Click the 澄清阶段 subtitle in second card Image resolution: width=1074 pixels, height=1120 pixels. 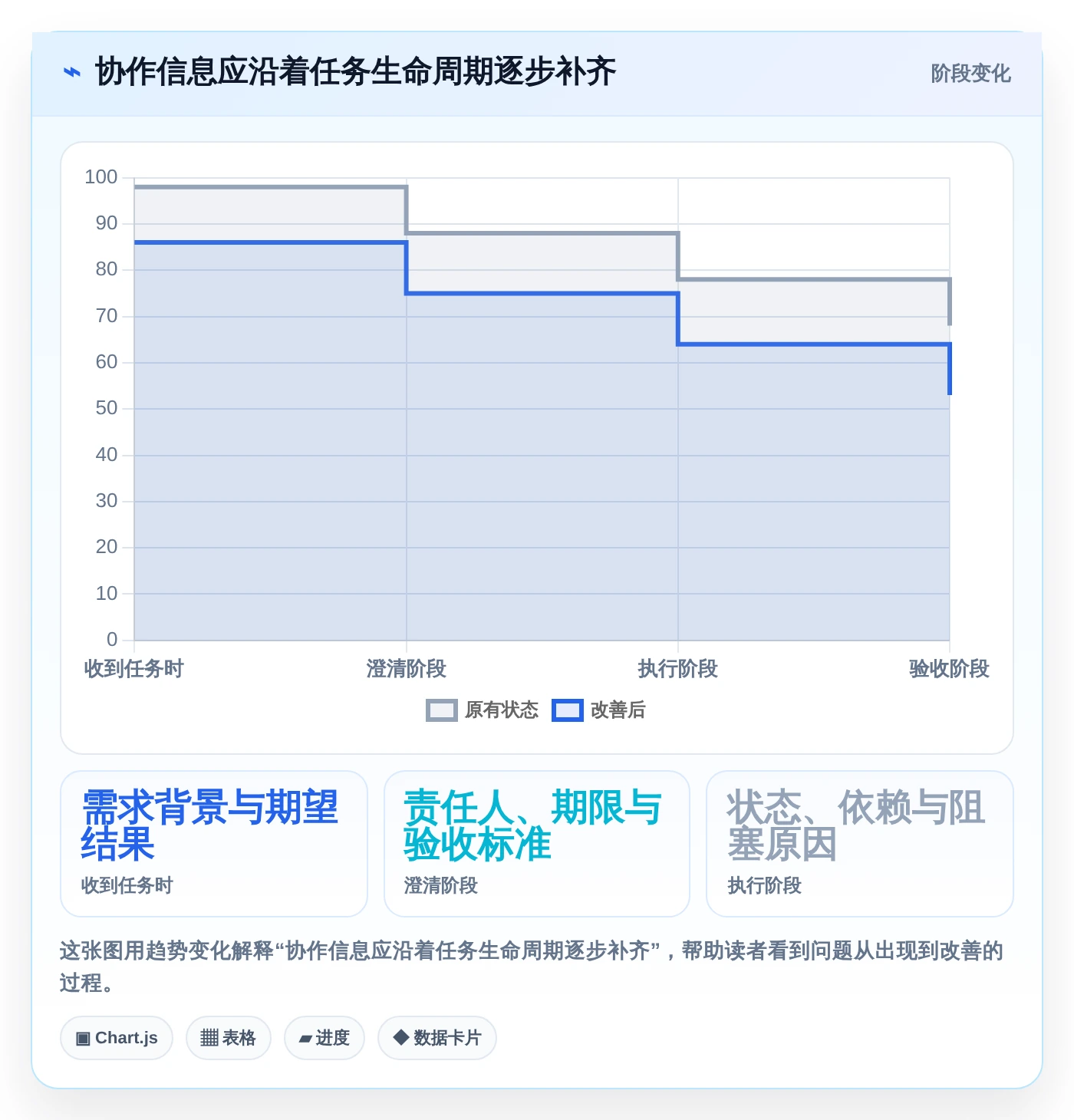441,886
